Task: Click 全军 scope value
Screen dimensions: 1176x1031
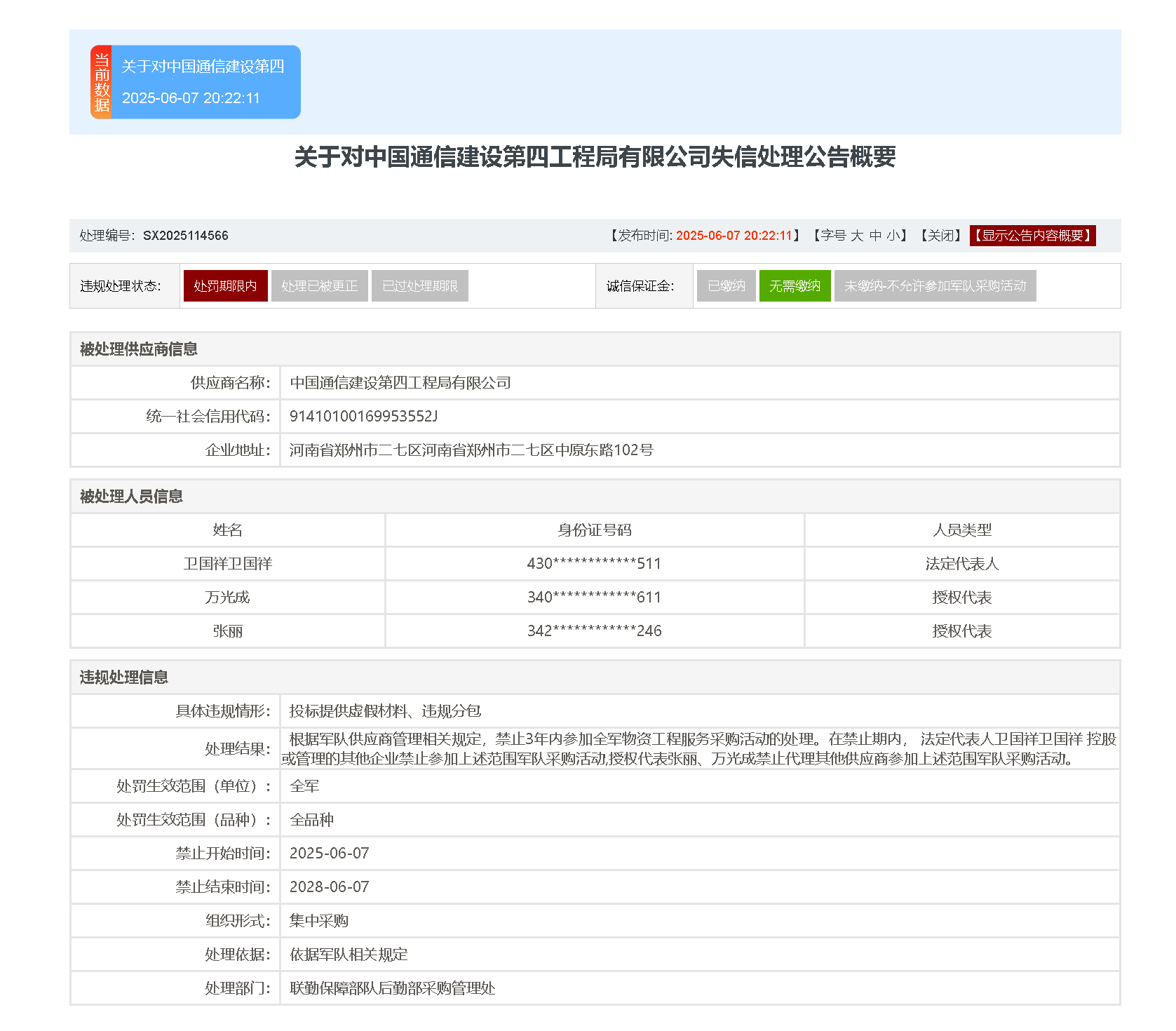Action: pos(305,786)
